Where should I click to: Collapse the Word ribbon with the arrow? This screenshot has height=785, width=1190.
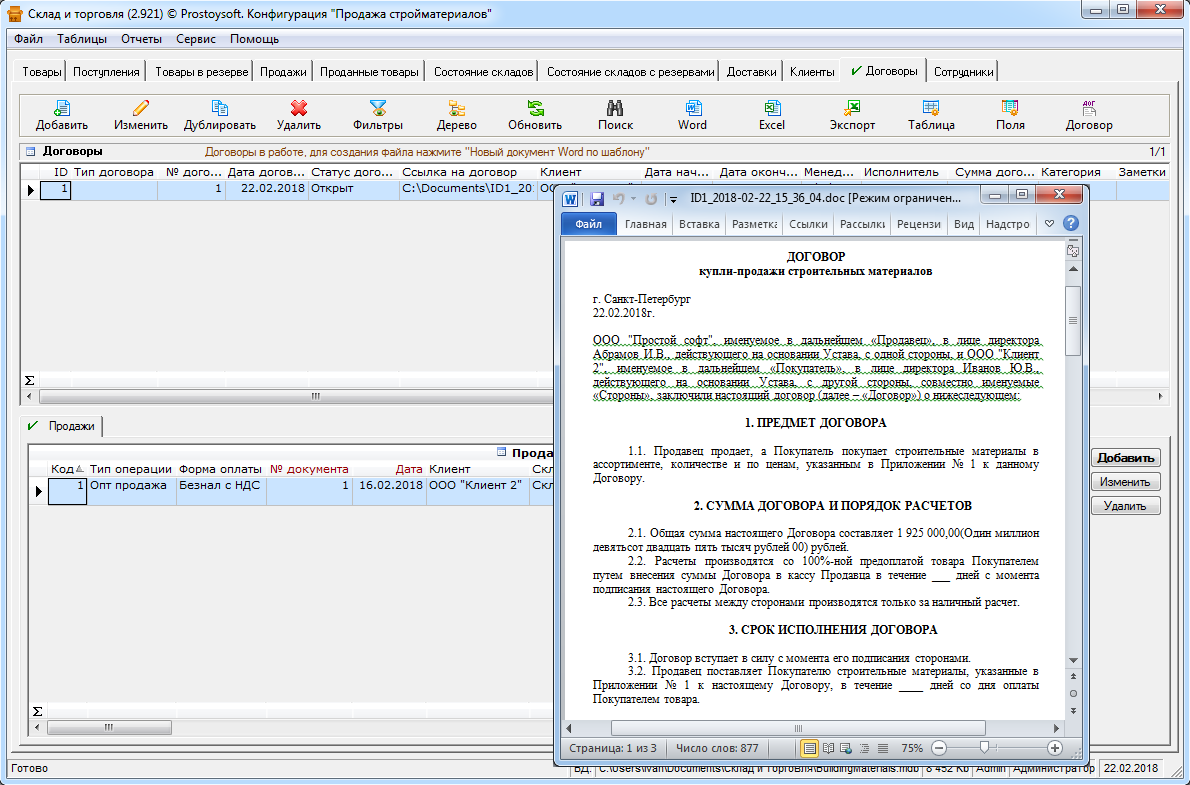pos(1049,224)
